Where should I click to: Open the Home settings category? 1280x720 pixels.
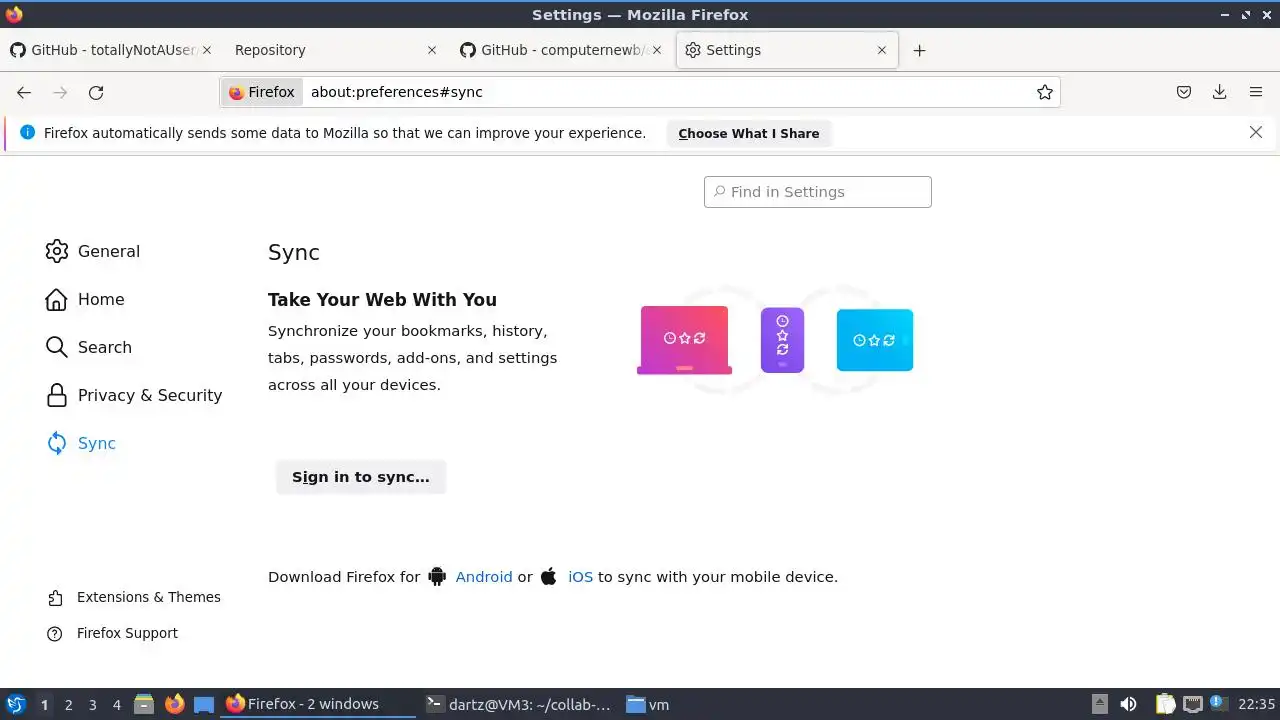[x=85, y=299]
